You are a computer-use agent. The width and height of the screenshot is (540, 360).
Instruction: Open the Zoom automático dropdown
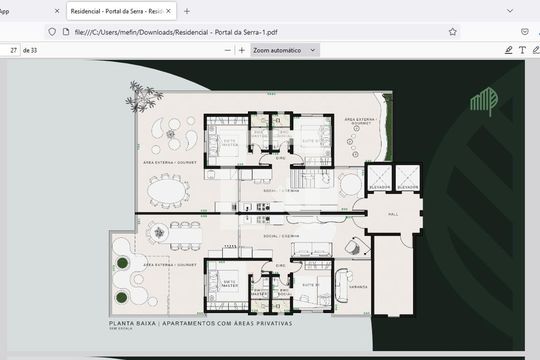285,50
